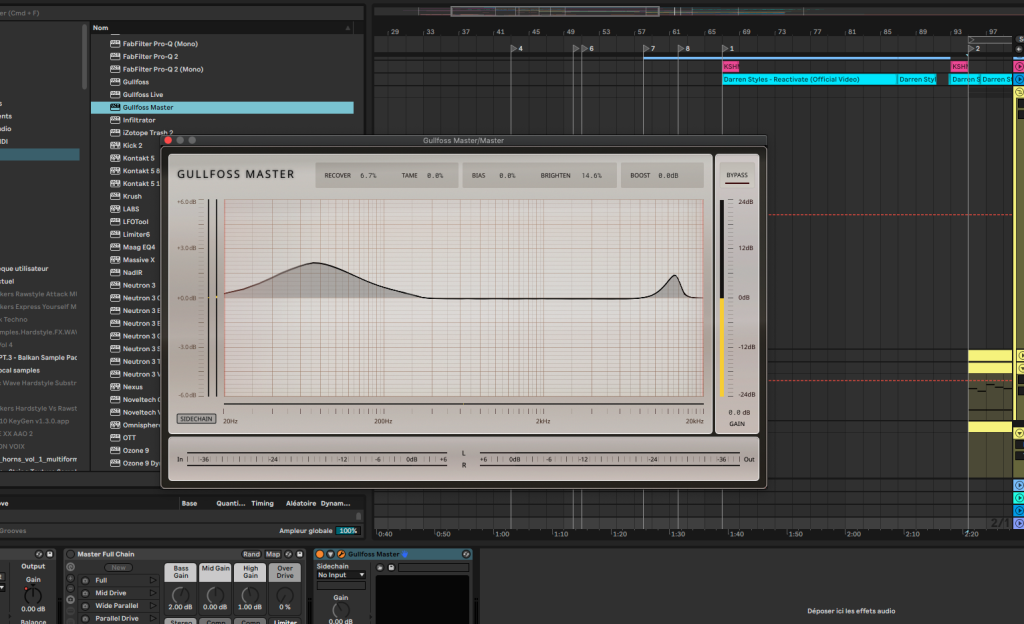The width and height of the screenshot is (1024, 624).
Task: Click the BYPASS button in Gullfoss plugin
Action: [x=736, y=175]
